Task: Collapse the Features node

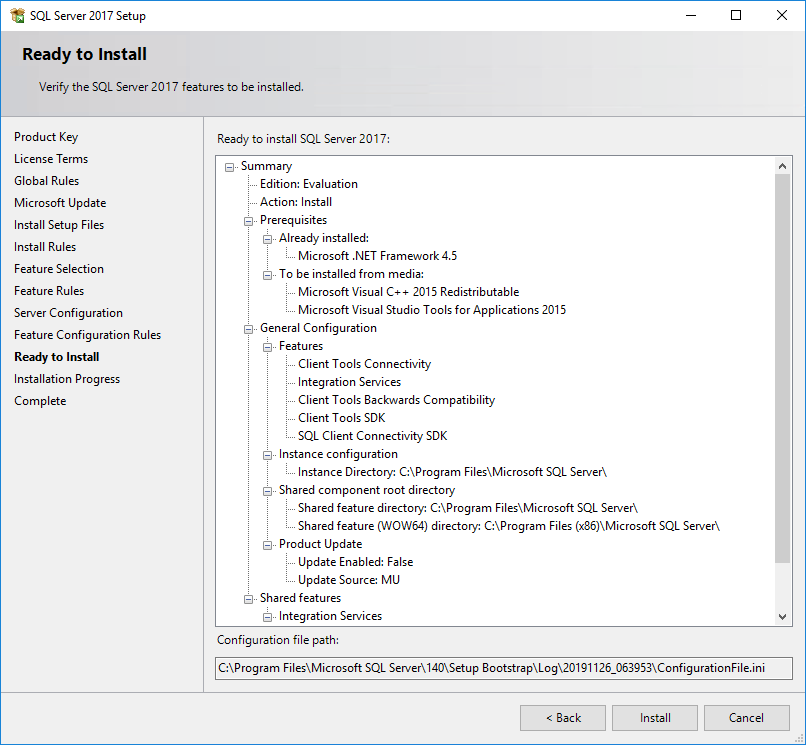Action: (x=267, y=347)
